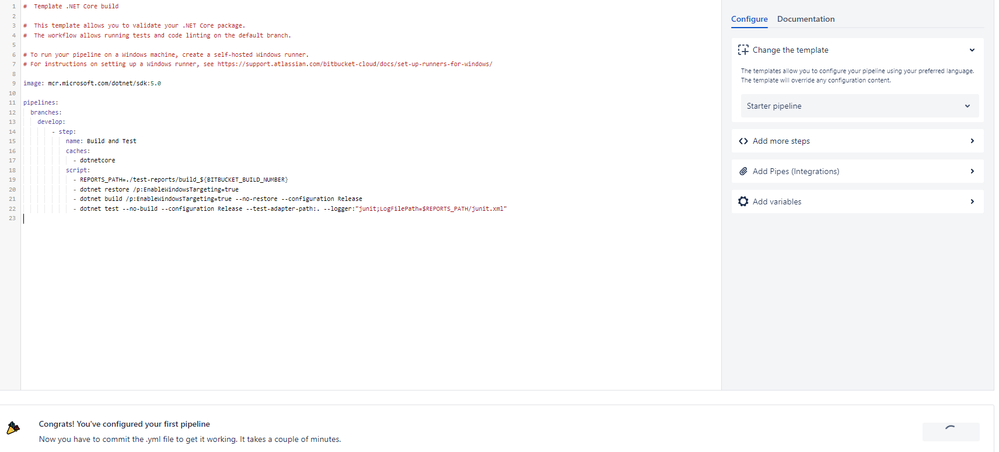Click 'name: Build and Test' line
The height and width of the screenshot is (452, 999).
[101, 141]
